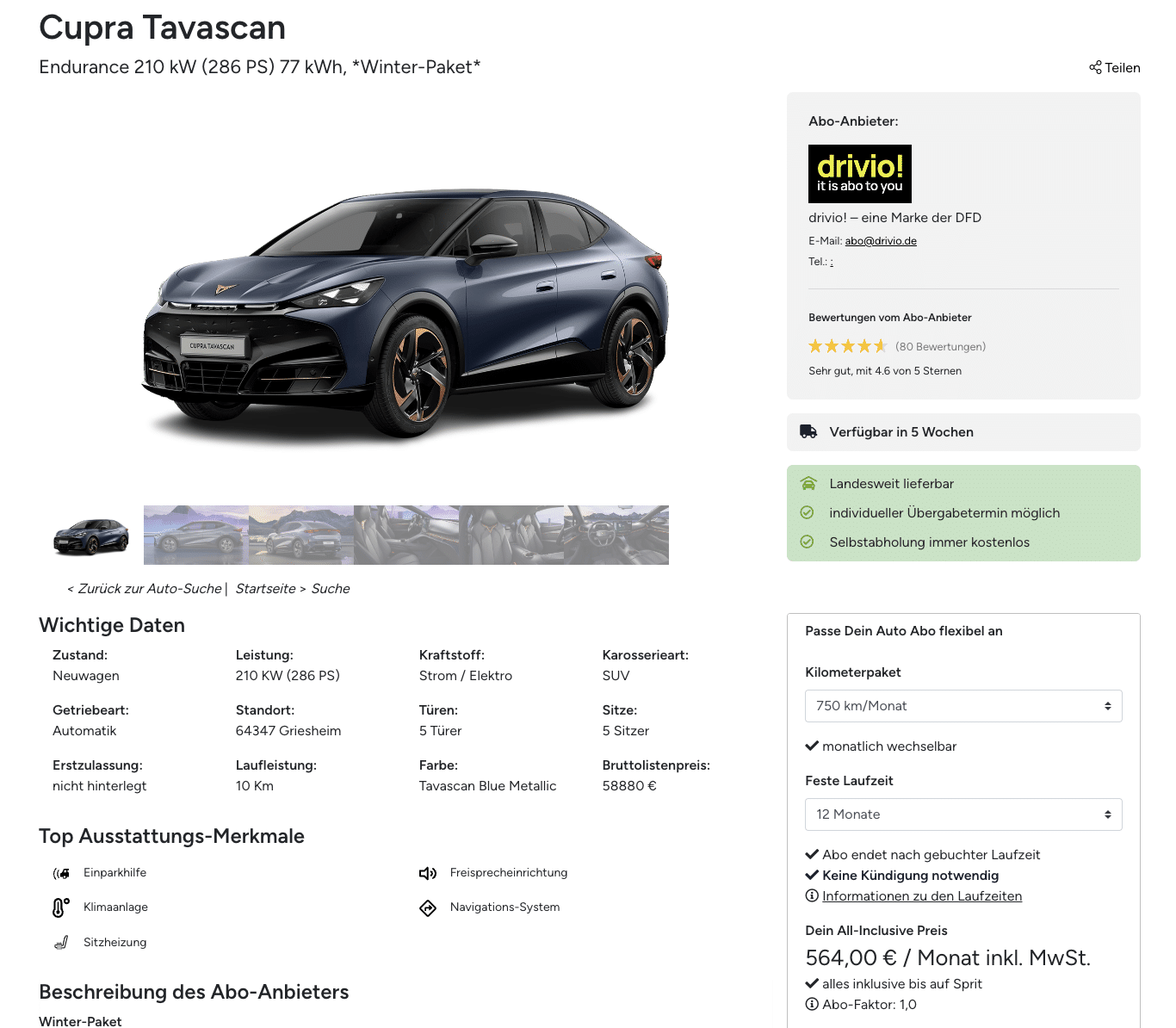
Task: Click the 10 Km Laufleistung value
Action: (x=255, y=786)
